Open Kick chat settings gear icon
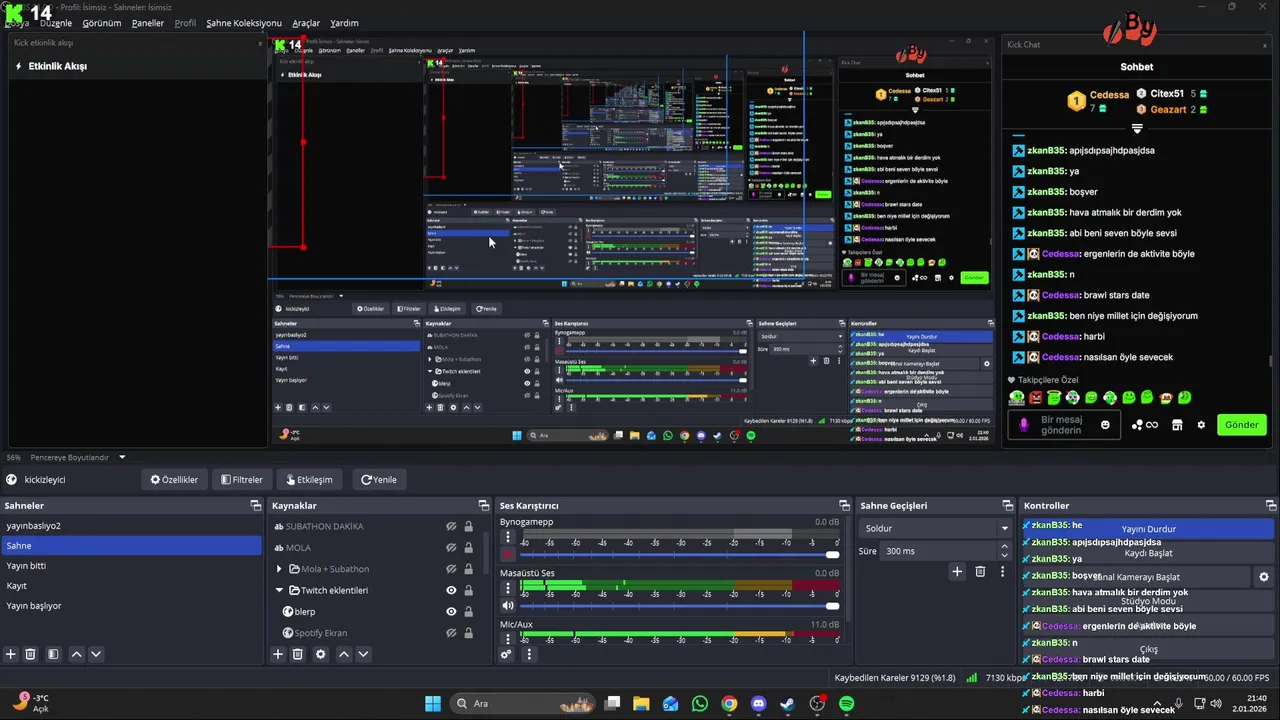The height and width of the screenshot is (720, 1280). click(1201, 425)
